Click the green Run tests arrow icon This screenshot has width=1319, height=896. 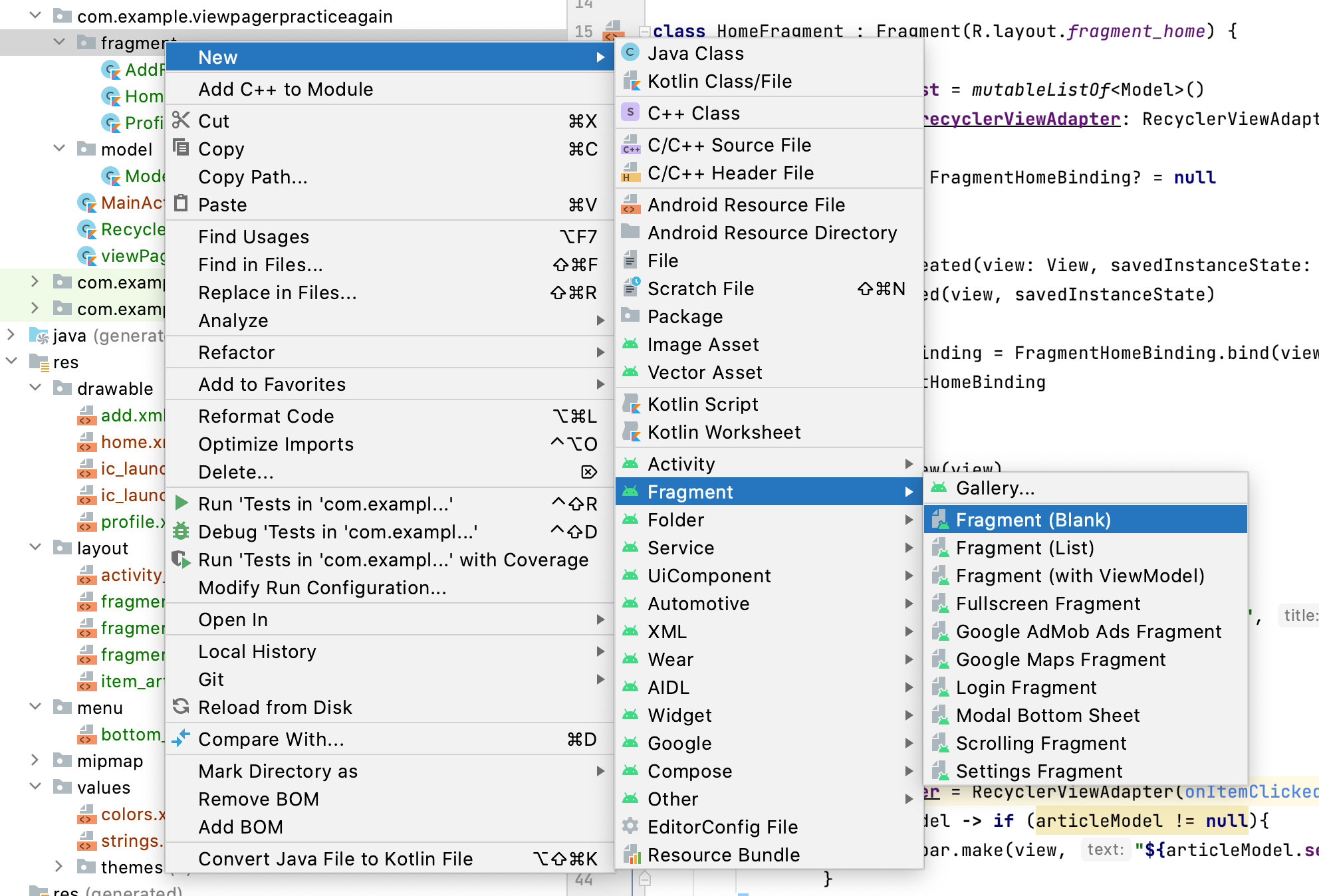click(181, 503)
